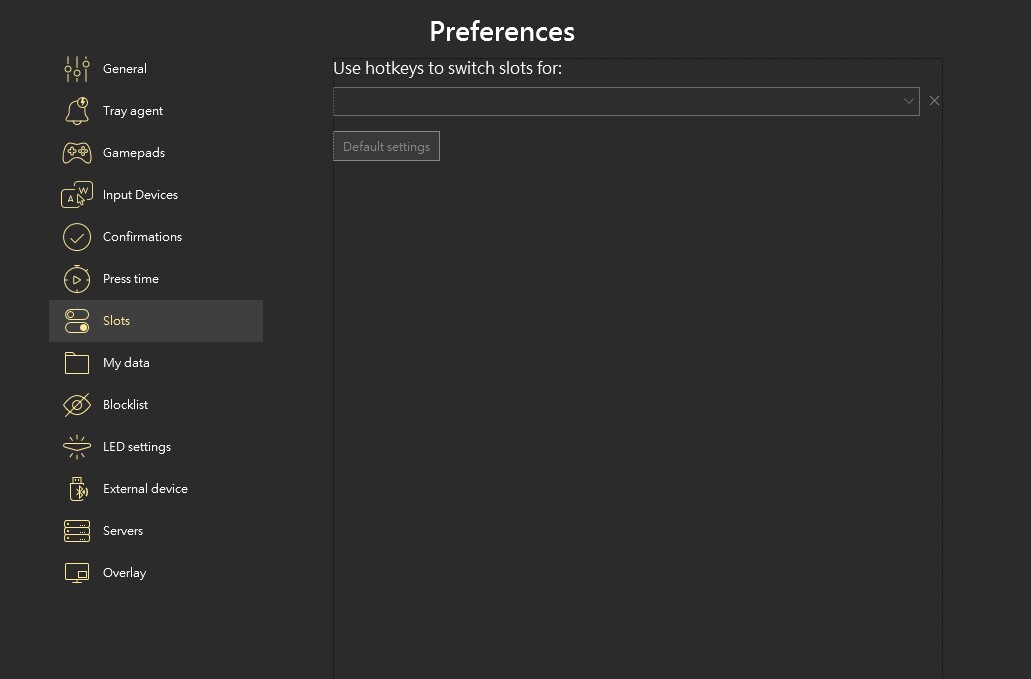Select the Gamepads controller icon
This screenshot has width=1031, height=679.
tap(77, 153)
